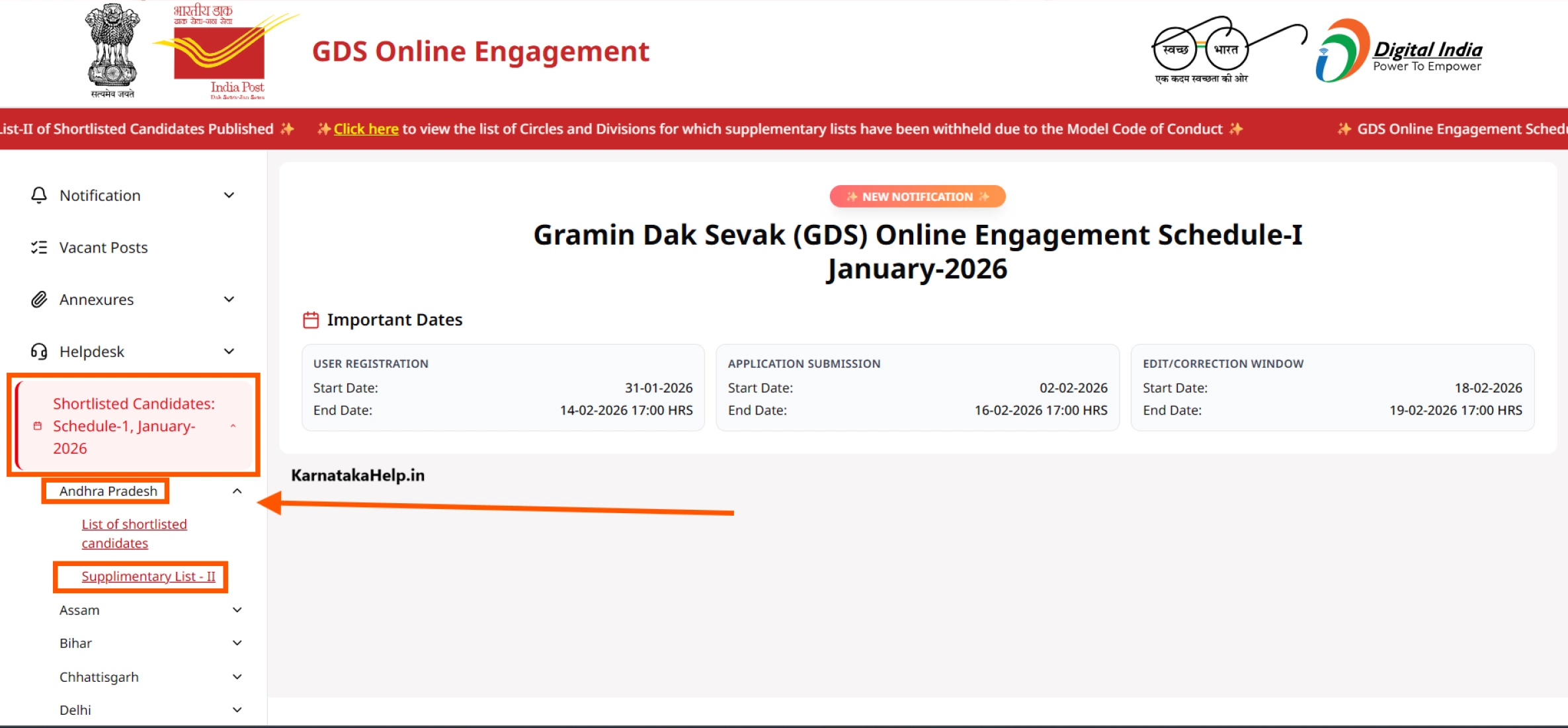Viewport: 1568px width, 728px height.
Task: Open List of shortlisted candidates link
Action: point(134,534)
